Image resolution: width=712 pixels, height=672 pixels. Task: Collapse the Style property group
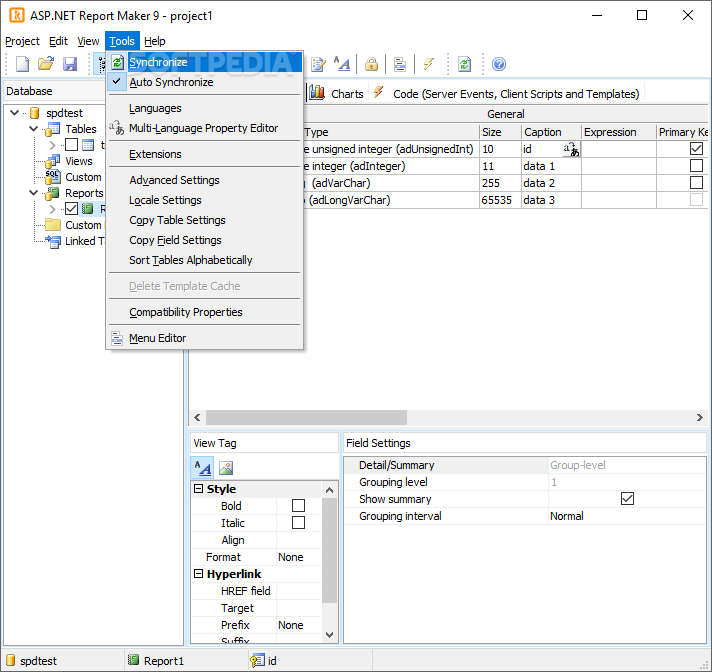coord(198,489)
